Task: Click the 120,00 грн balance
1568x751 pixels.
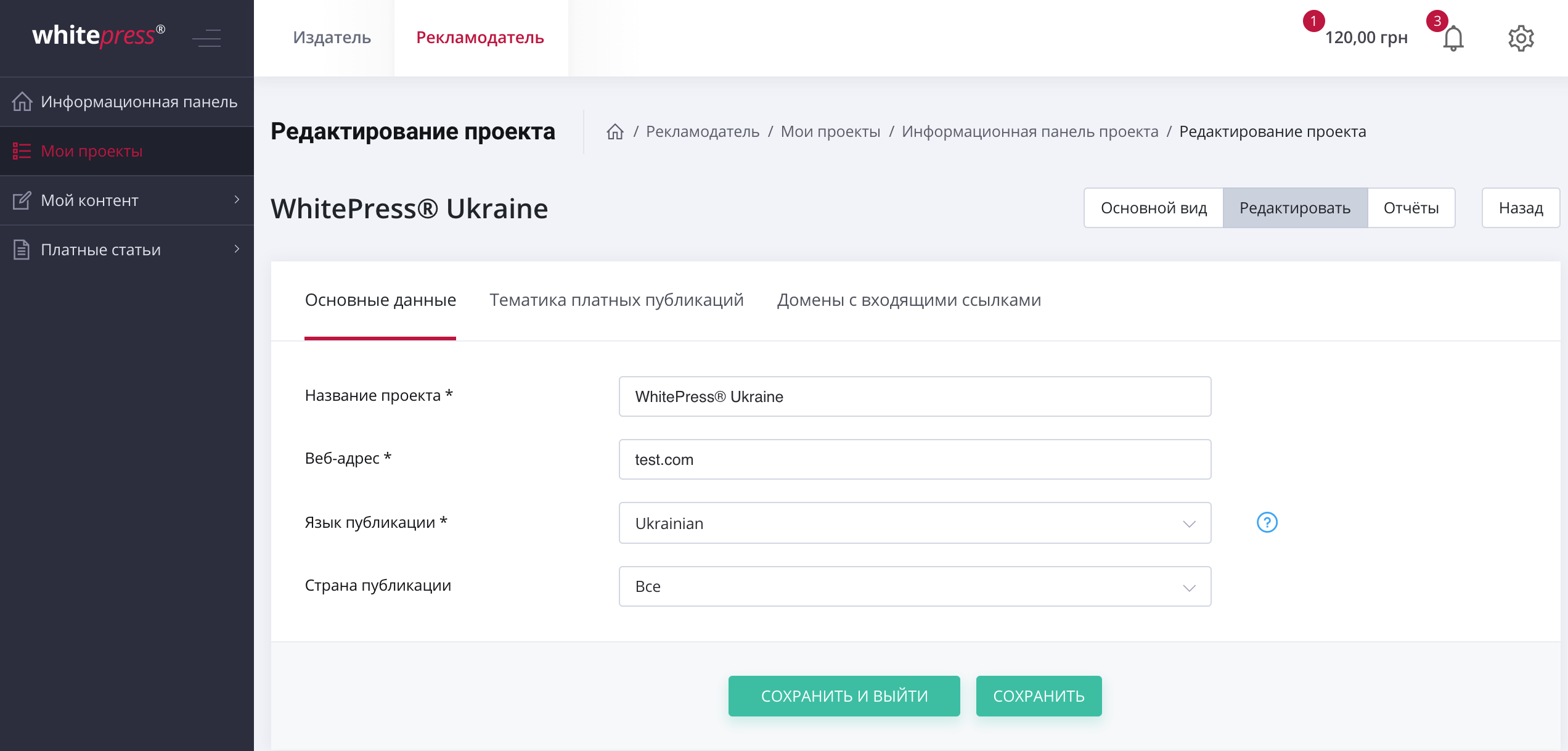Action: coord(1366,38)
